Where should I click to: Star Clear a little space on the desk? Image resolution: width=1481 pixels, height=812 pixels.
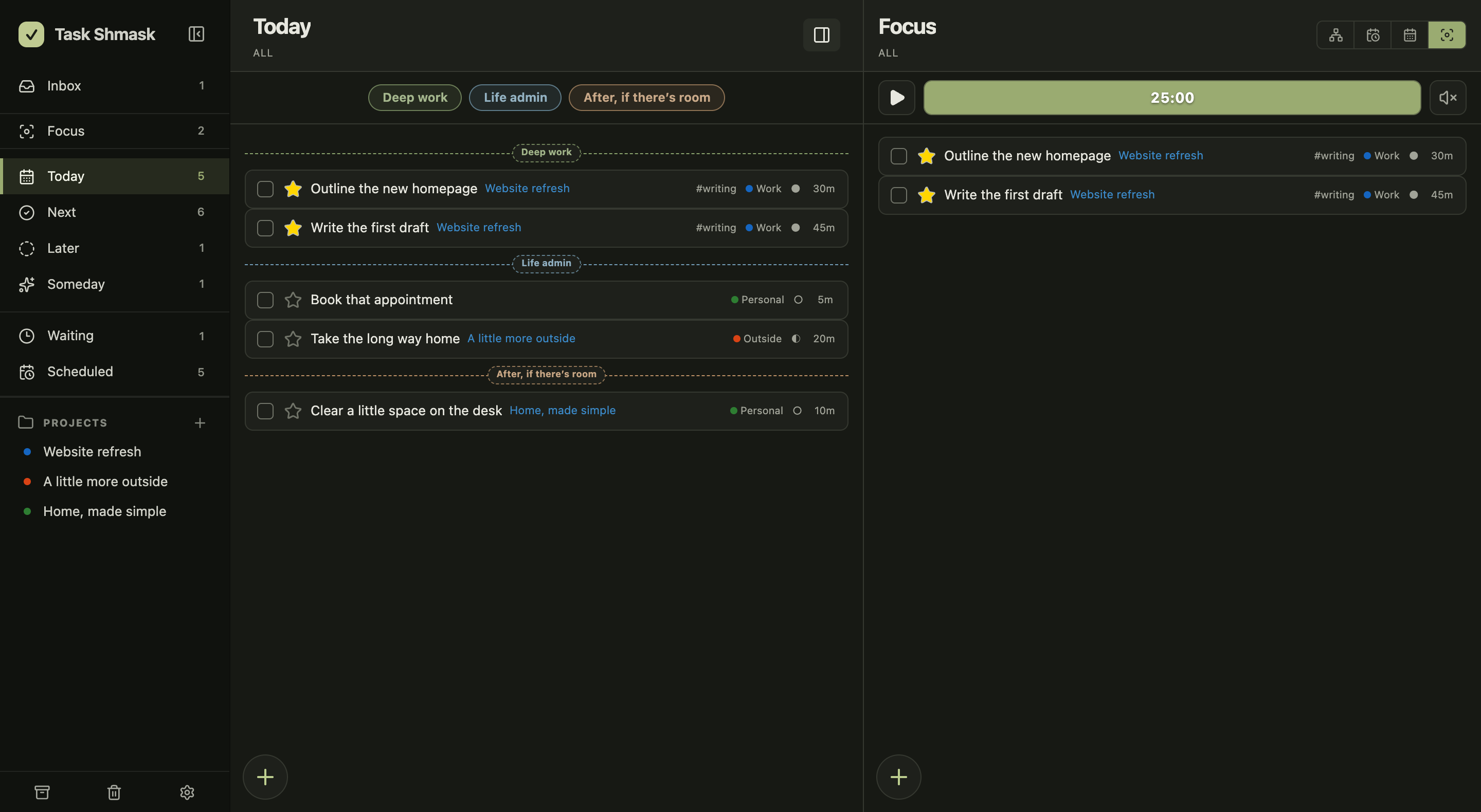293,411
